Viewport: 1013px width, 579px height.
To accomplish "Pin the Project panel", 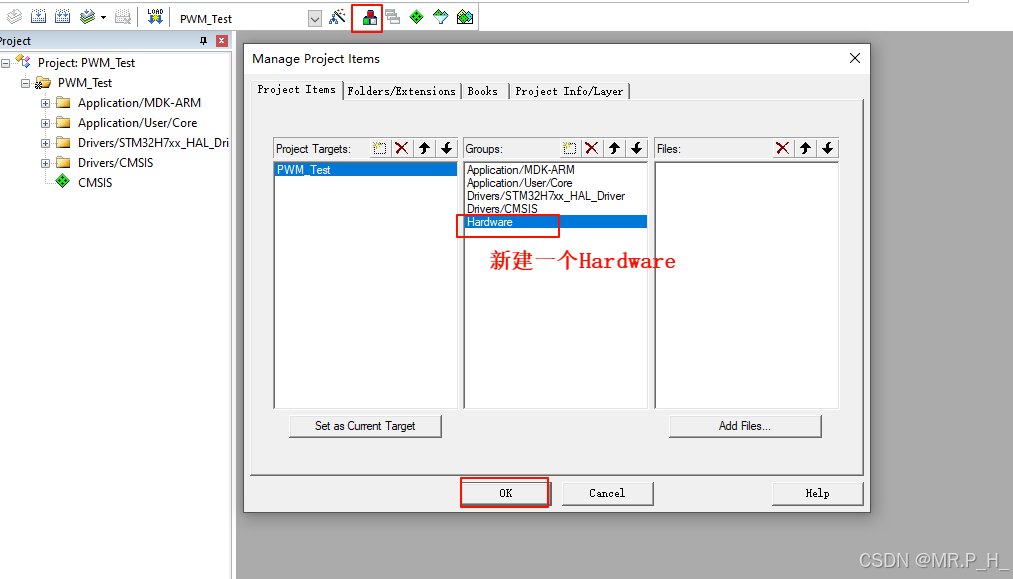I will pyautogui.click(x=204, y=41).
